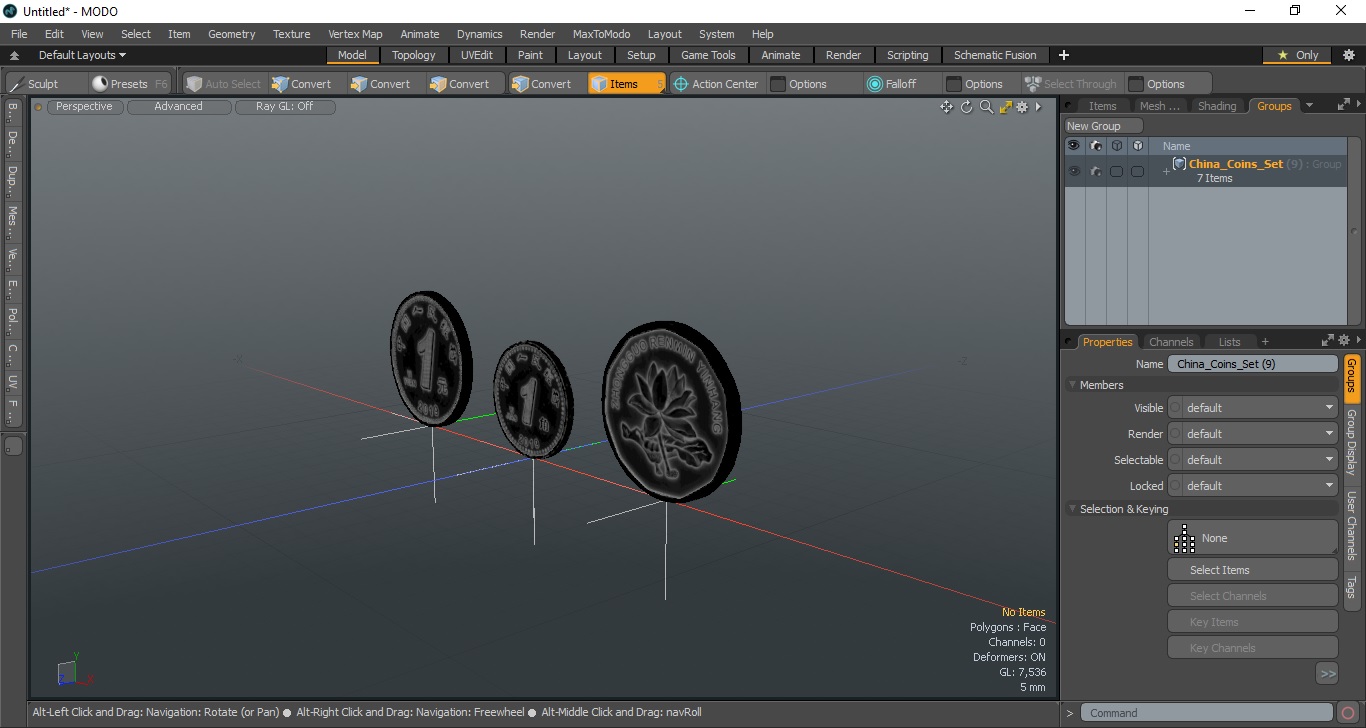
Task: Collapse the Selection & Keying section
Action: 1073,509
